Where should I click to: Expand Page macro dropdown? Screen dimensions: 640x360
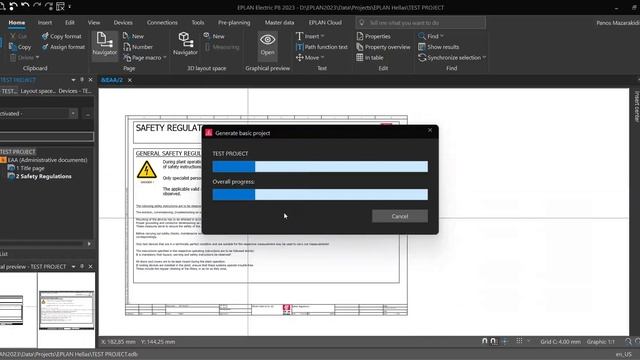(x=164, y=58)
